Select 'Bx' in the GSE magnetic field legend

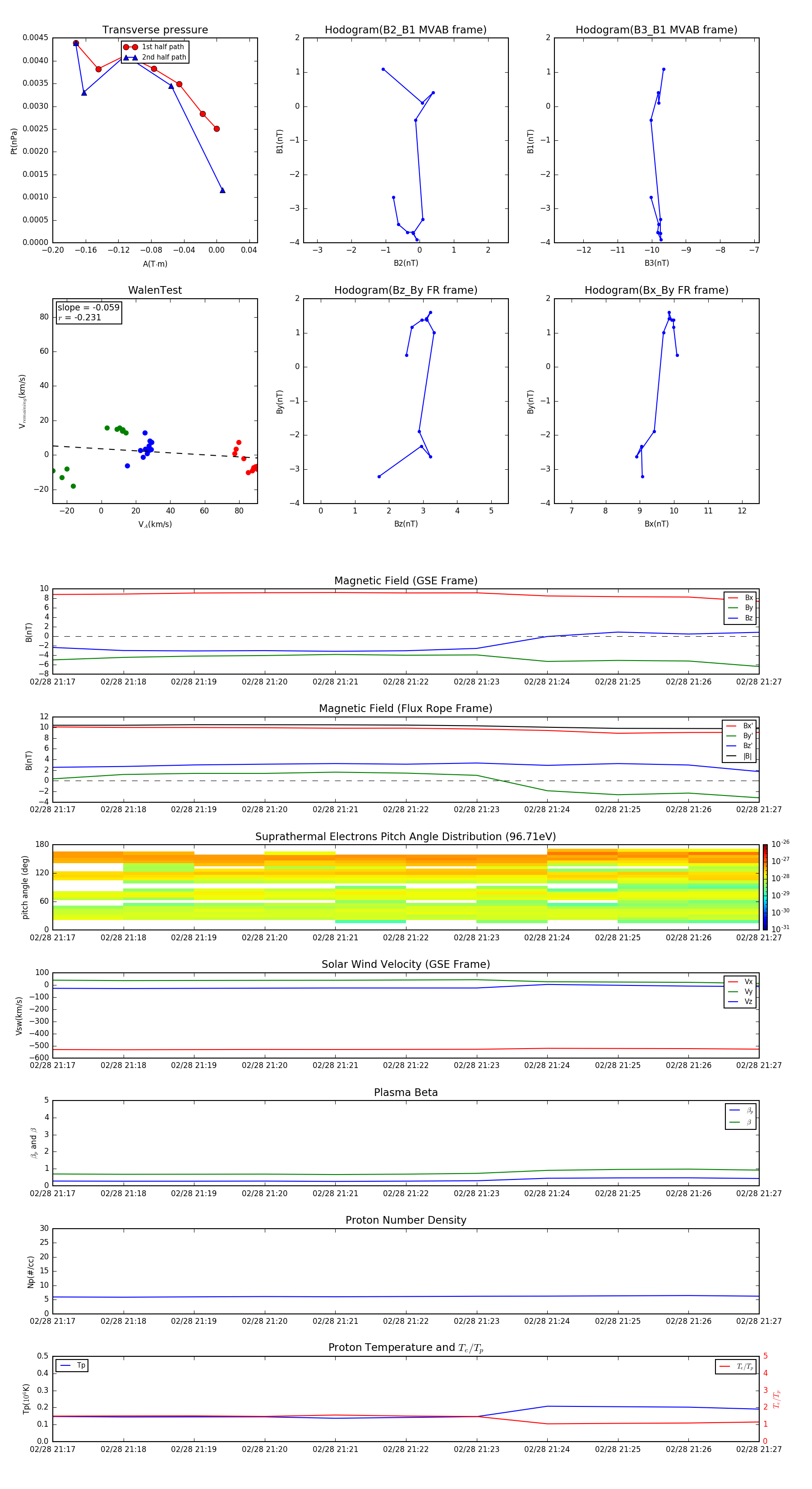point(740,598)
